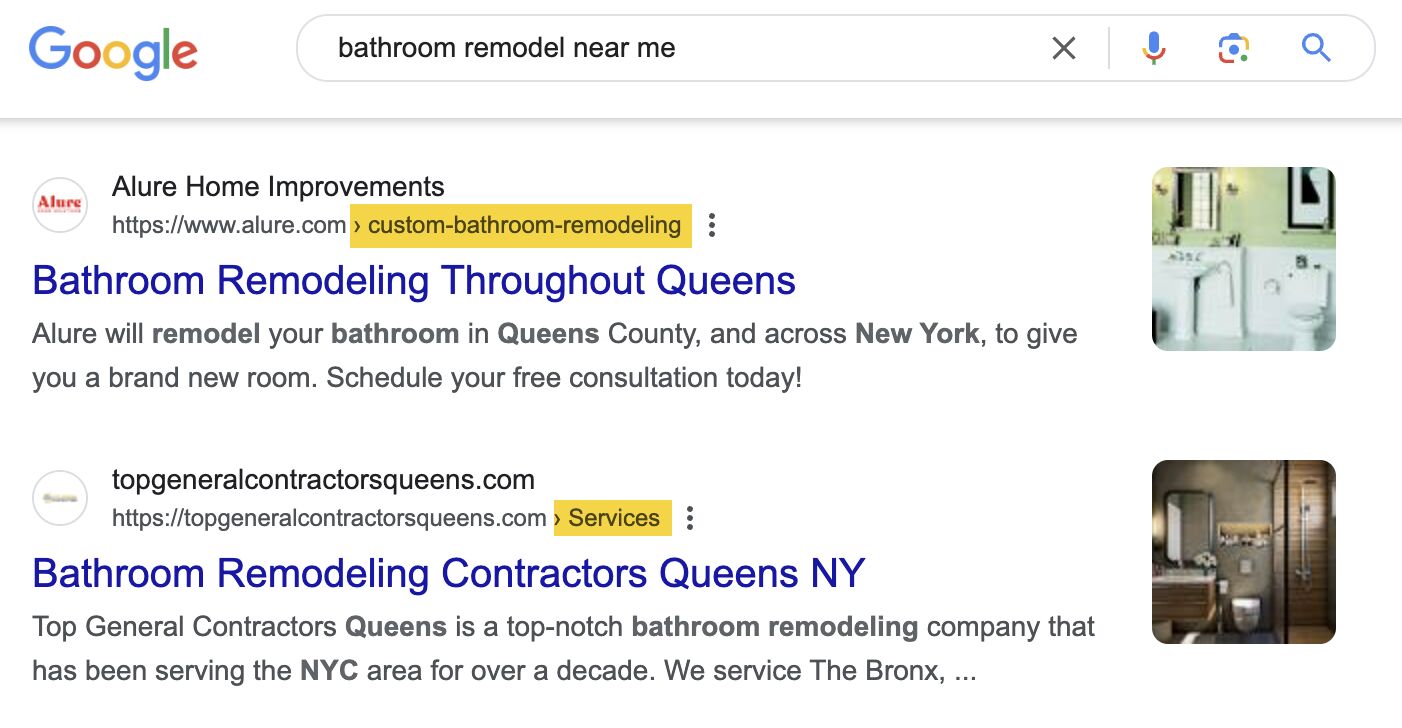1402x728 pixels.
Task: Click the Alure bathroom result thumbnail
Action: 1243,258
